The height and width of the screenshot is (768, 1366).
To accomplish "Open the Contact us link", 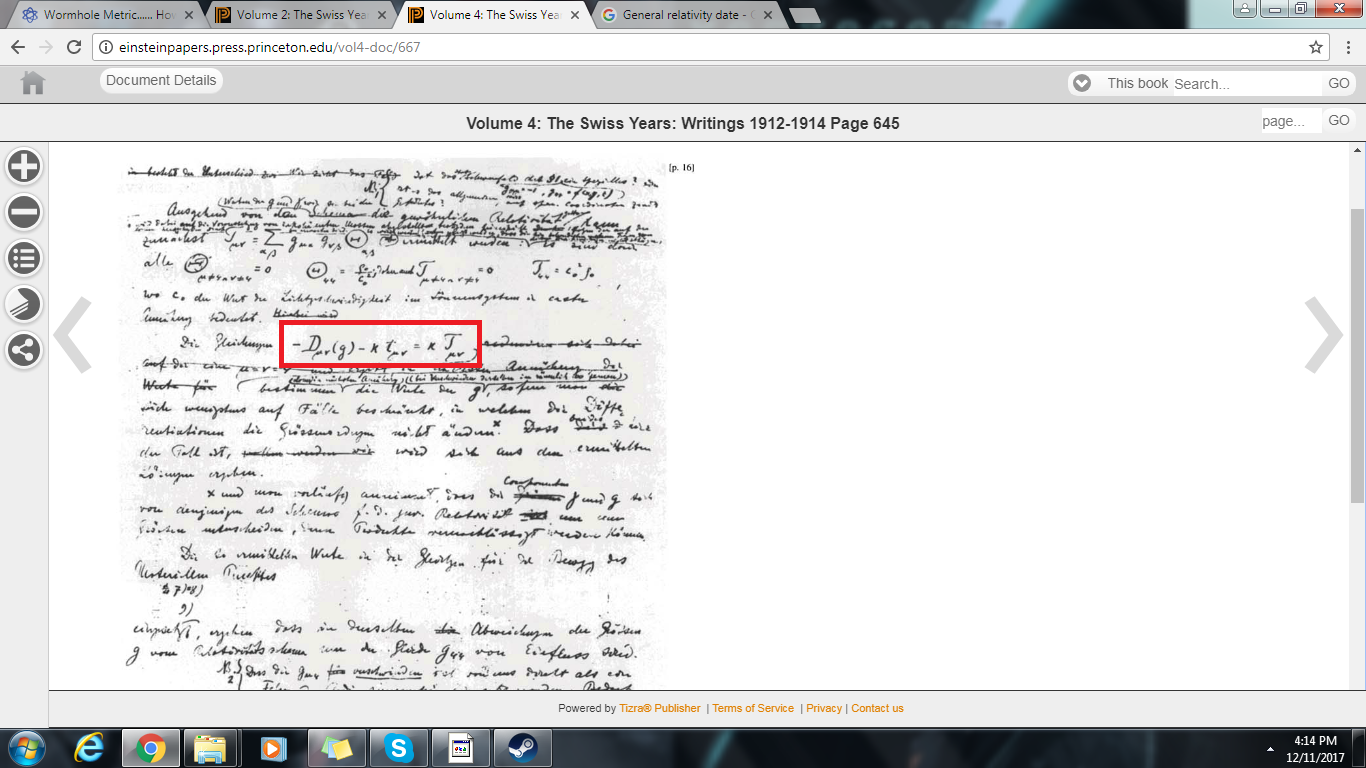I will pyautogui.click(x=877, y=708).
